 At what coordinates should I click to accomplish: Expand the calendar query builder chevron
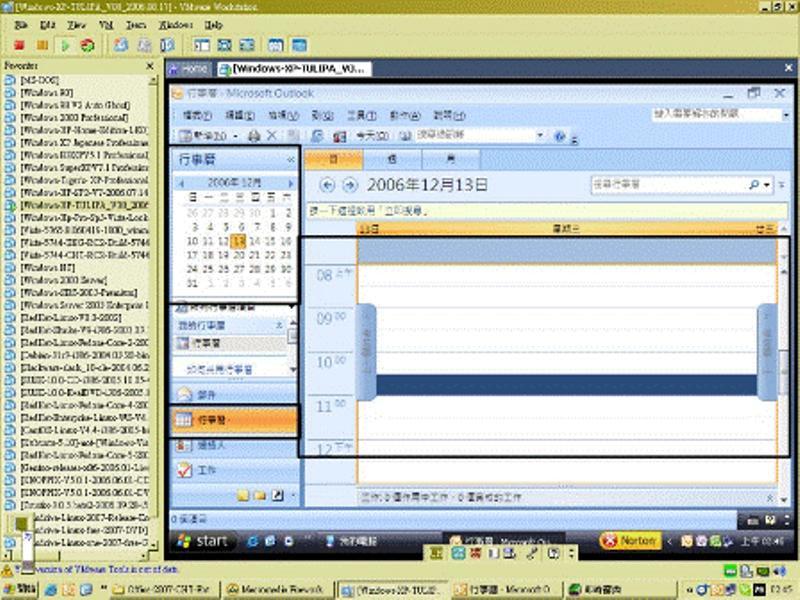pos(781,185)
